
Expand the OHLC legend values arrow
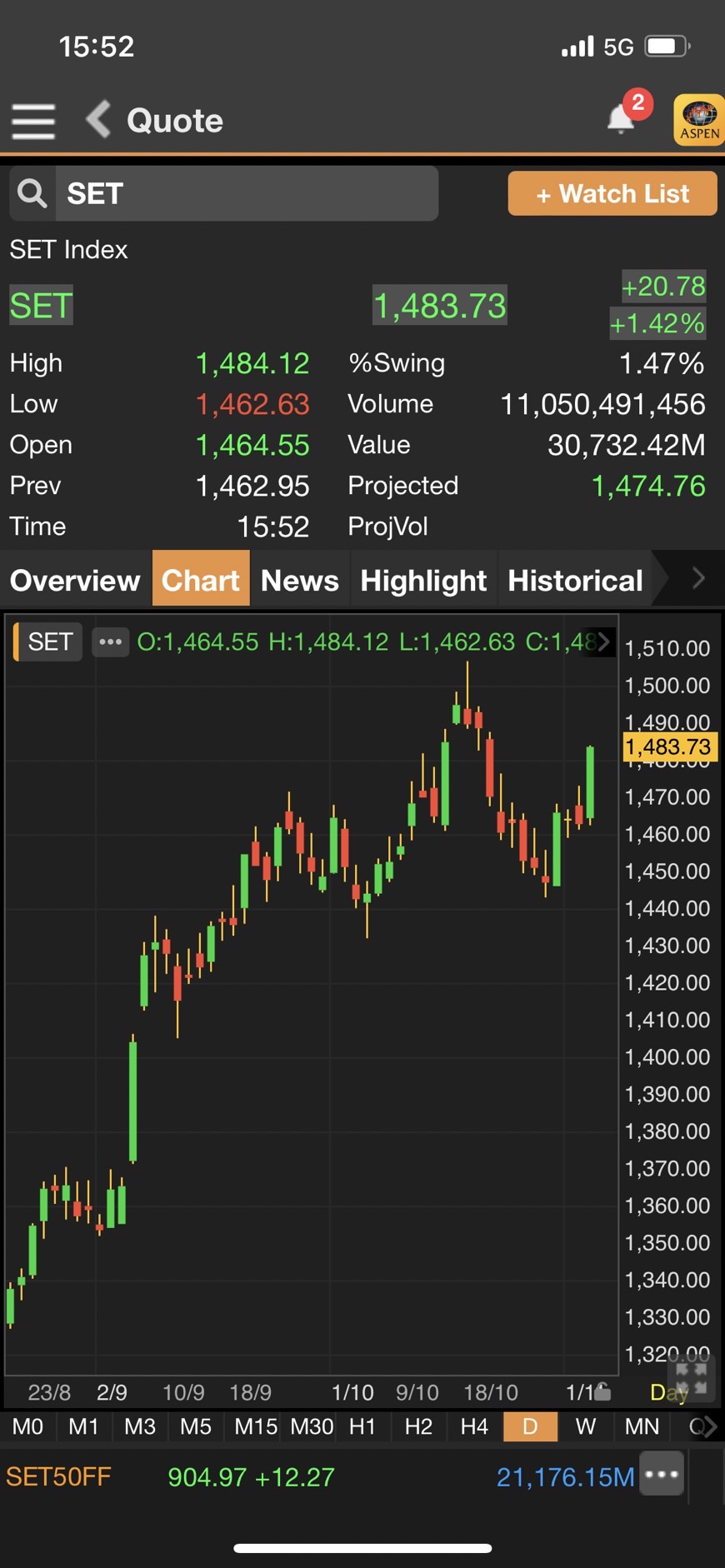(x=604, y=642)
